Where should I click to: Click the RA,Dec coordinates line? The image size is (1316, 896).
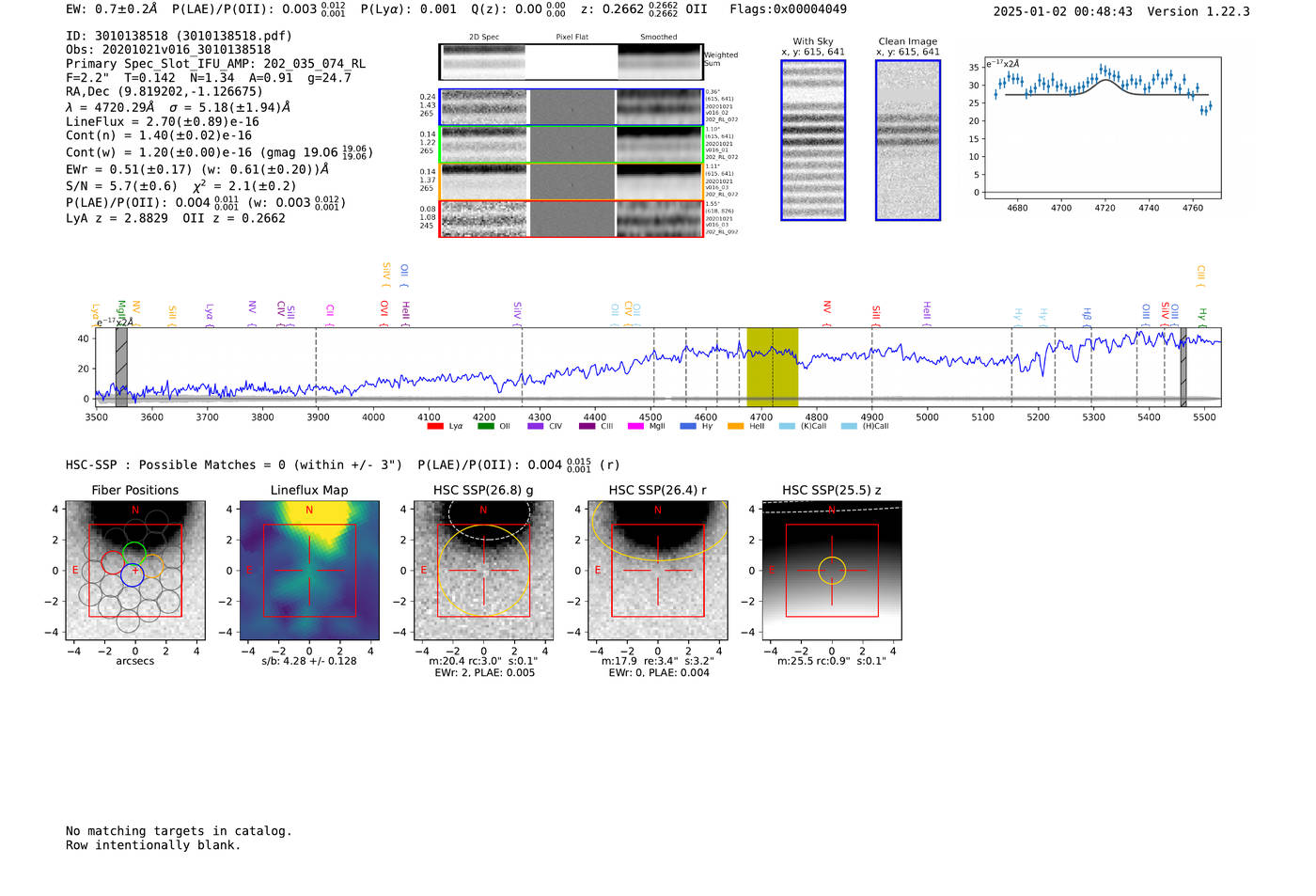164,92
